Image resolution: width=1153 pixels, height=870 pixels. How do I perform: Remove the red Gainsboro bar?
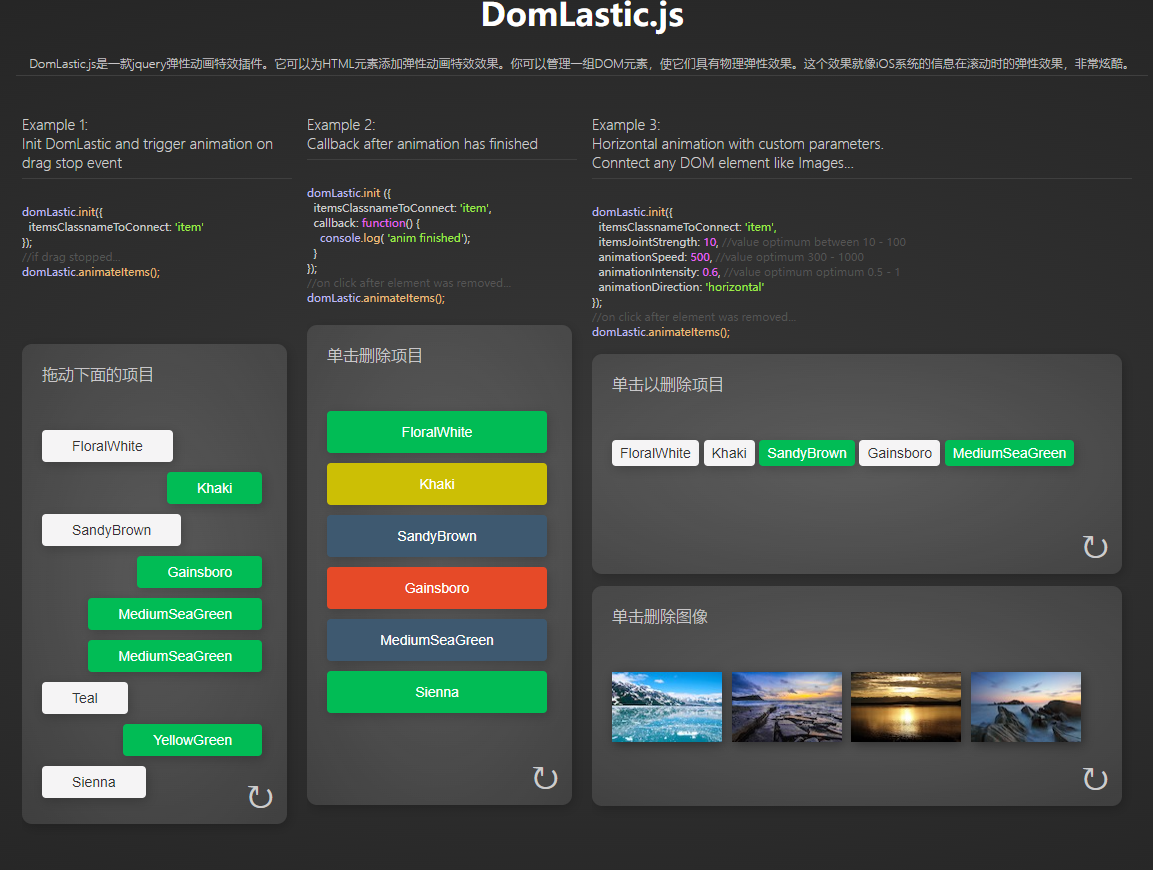pyautogui.click(x=437, y=588)
